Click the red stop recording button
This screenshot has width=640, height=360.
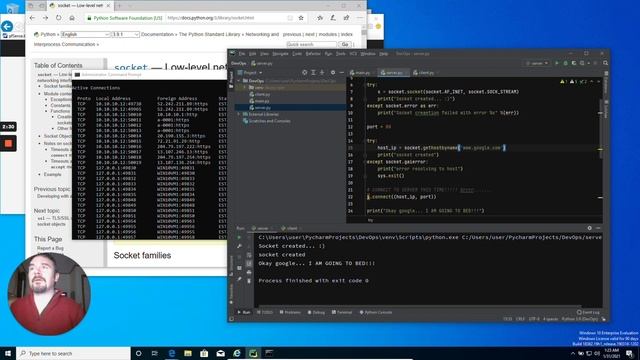pyautogui.click(x=8, y=143)
